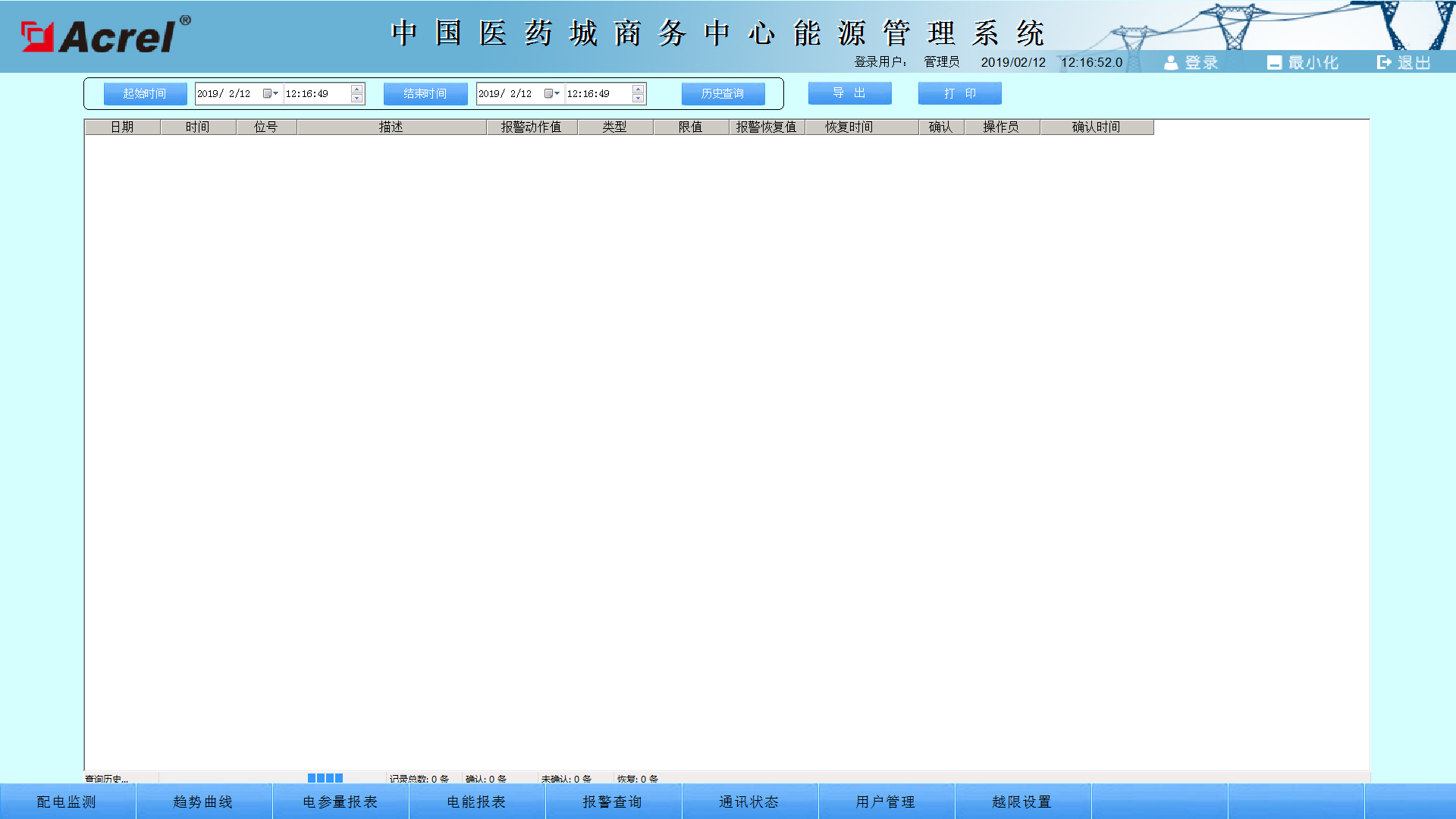
Task: Decrease end time with down spinner
Action: (x=639, y=99)
